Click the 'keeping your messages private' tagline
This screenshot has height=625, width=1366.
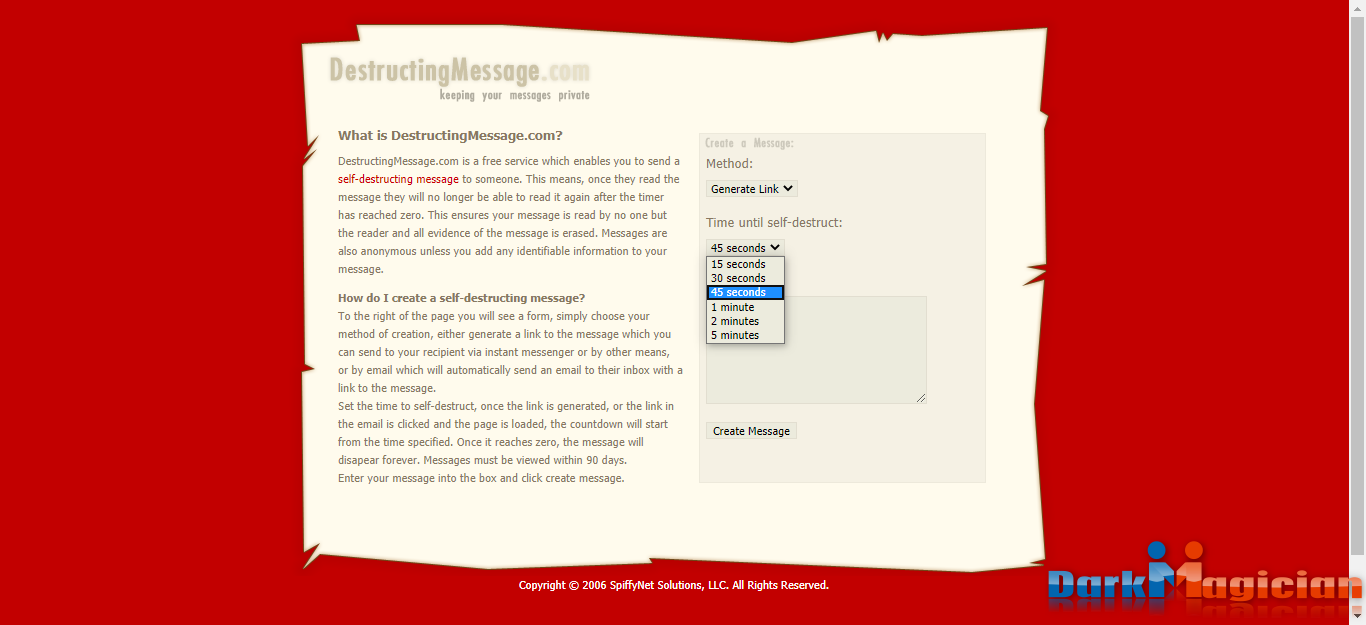(515, 96)
